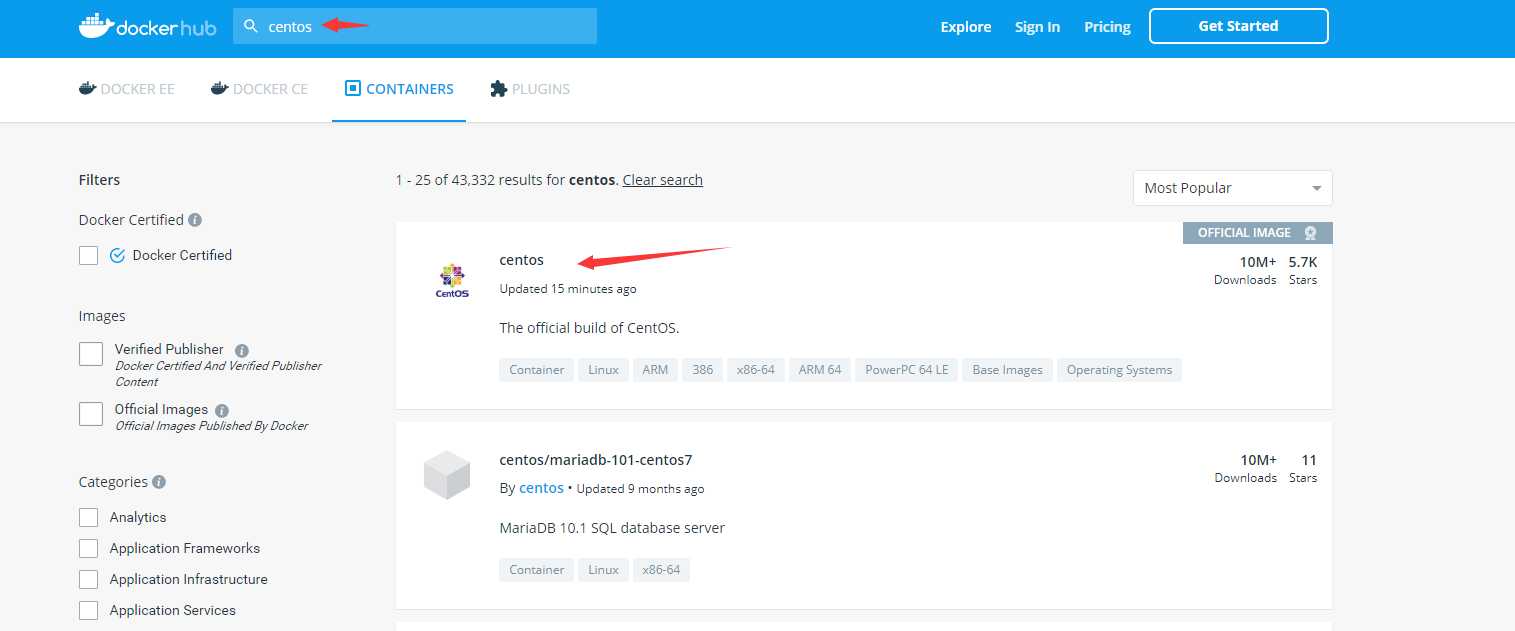The image size is (1515, 631).
Task: Click the '11' stars count on mariadb
Action: tap(1309, 460)
